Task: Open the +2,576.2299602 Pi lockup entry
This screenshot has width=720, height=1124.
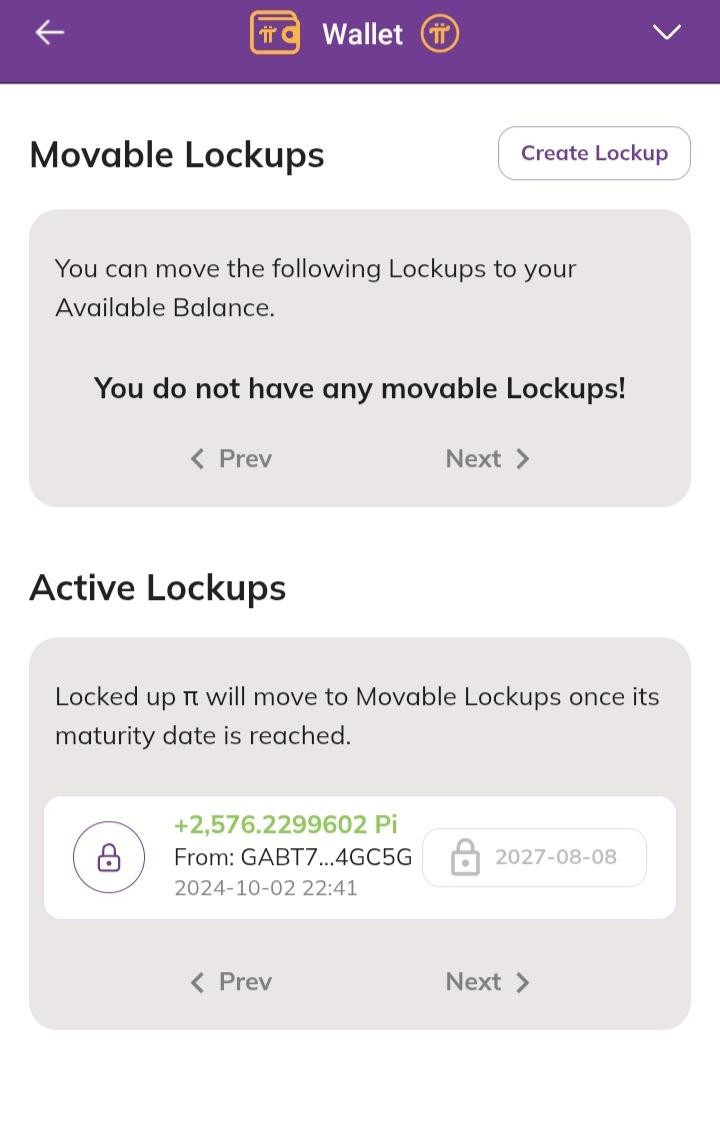Action: [x=285, y=825]
